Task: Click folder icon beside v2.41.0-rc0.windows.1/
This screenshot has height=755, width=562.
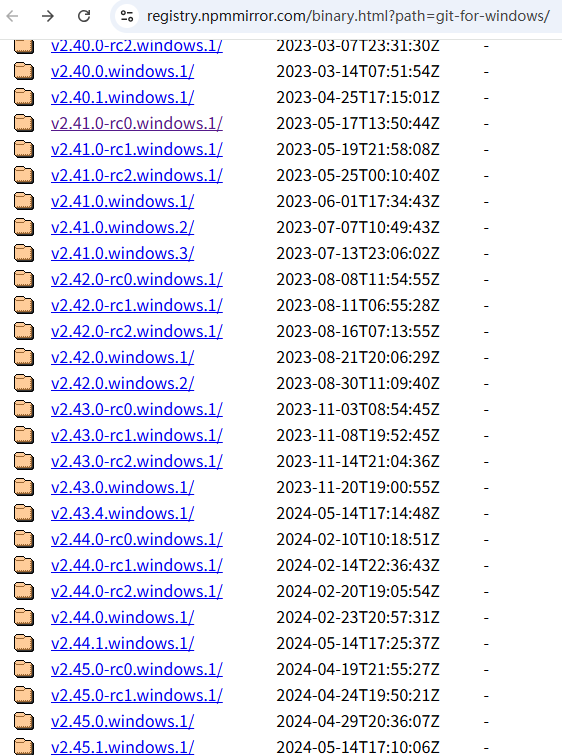Action: tap(24, 123)
